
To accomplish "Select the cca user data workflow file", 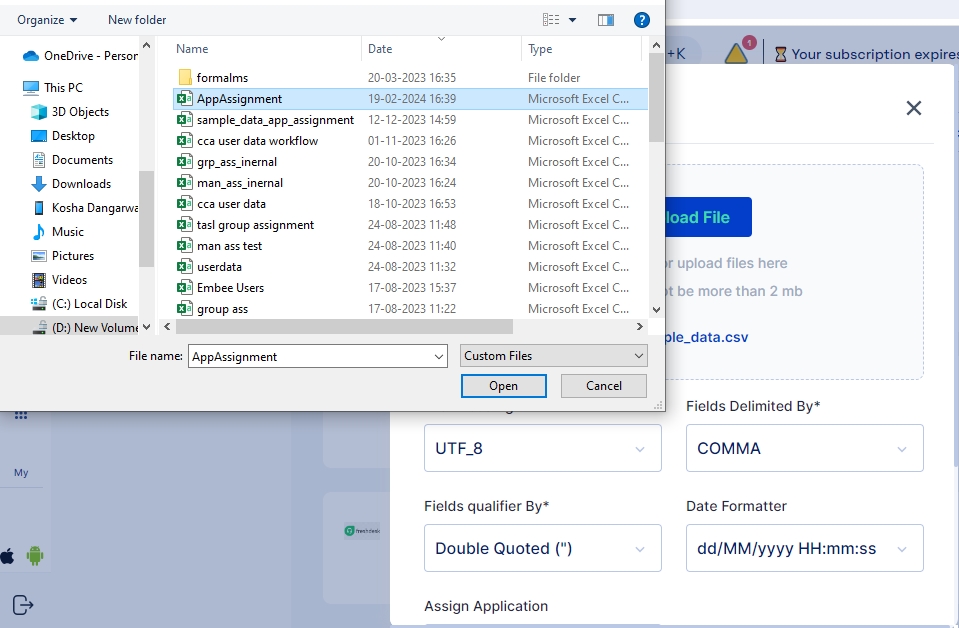I will coord(257,141).
